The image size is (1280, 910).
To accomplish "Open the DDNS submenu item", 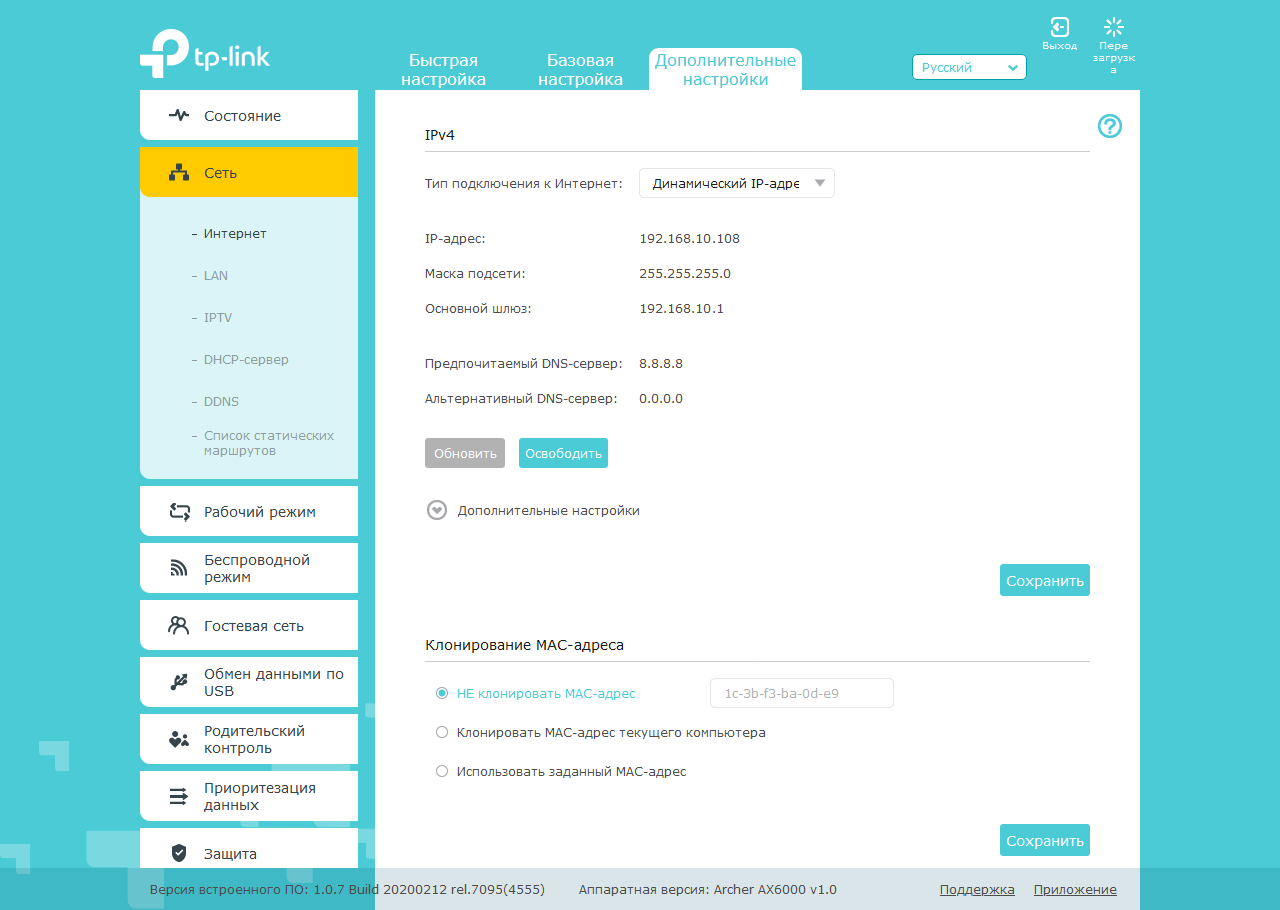I will [221, 401].
